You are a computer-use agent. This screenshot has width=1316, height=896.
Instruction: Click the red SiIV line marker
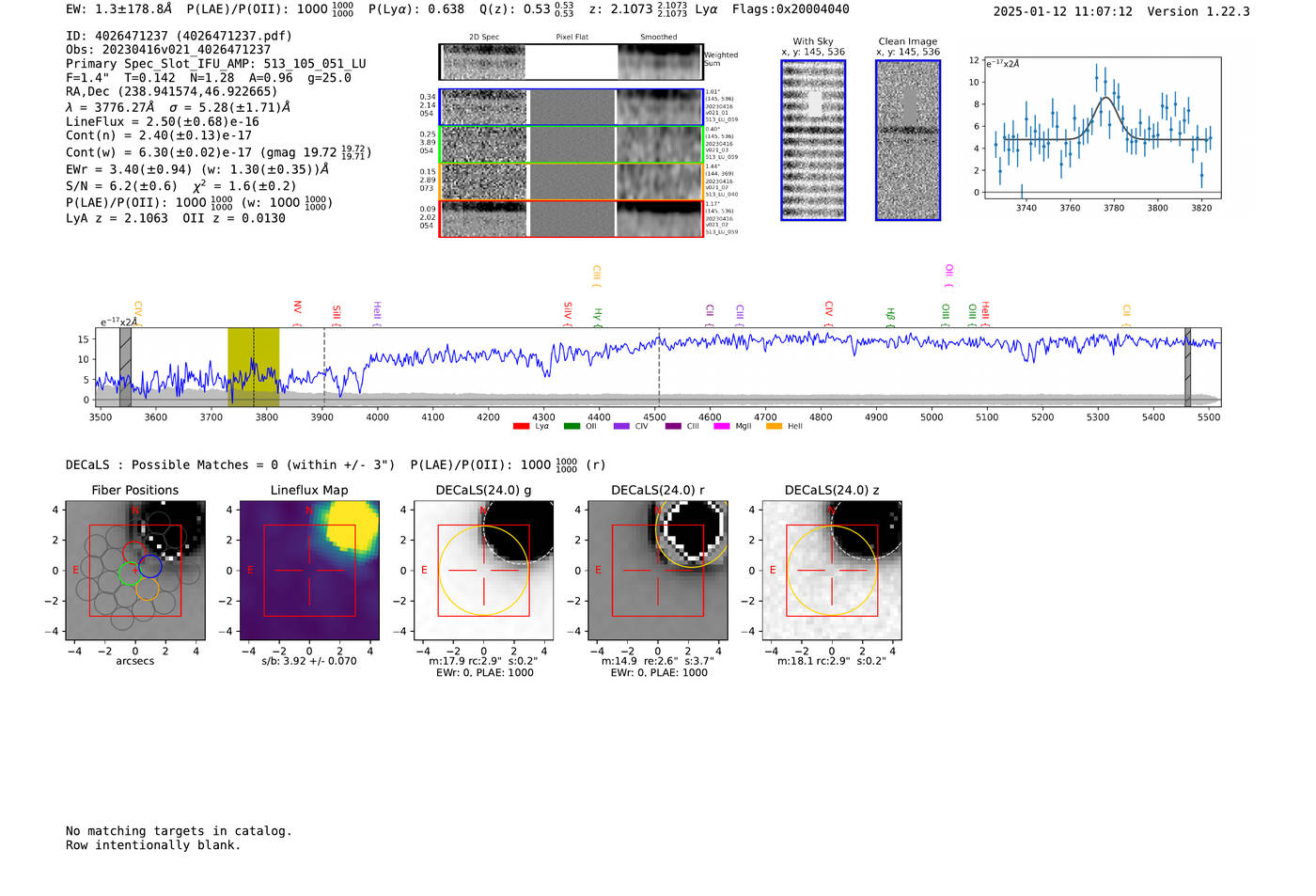[x=568, y=313]
